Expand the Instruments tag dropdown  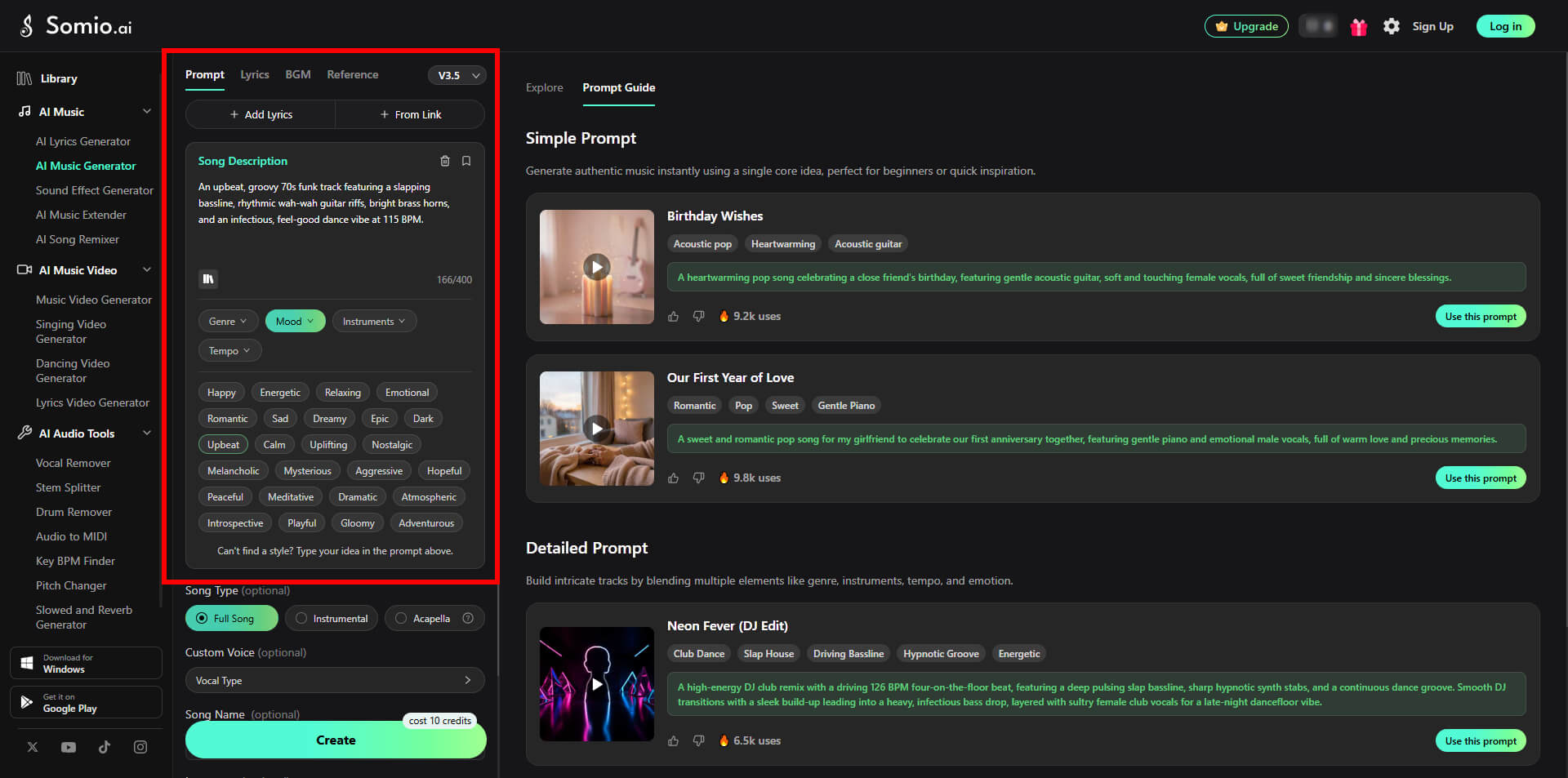(x=374, y=321)
